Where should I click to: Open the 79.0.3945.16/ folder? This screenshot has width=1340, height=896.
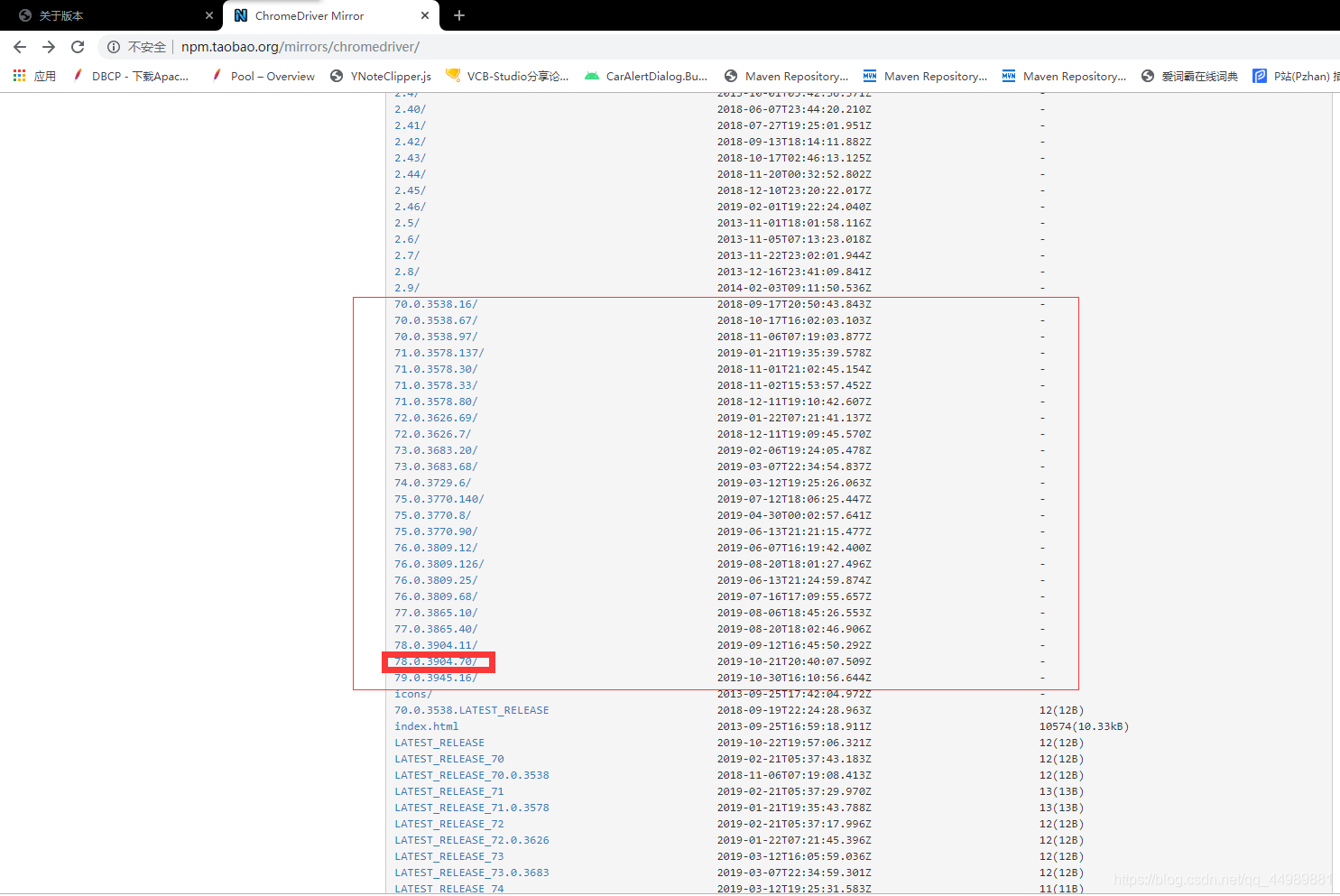(436, 678)
